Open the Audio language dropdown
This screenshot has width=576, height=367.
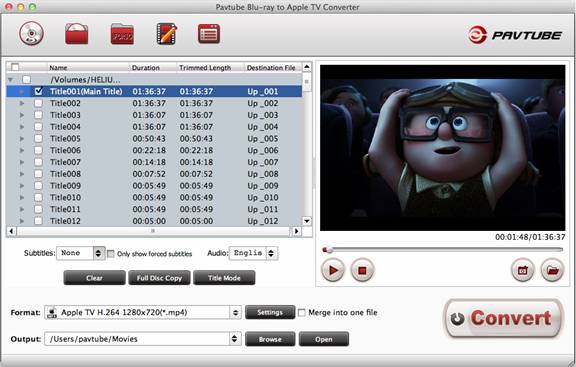coord(253,253)
